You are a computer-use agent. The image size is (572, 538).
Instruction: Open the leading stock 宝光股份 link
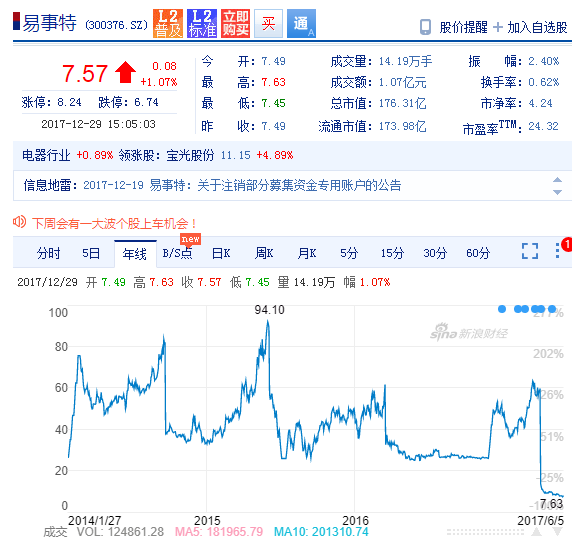[x=190, y=155]
